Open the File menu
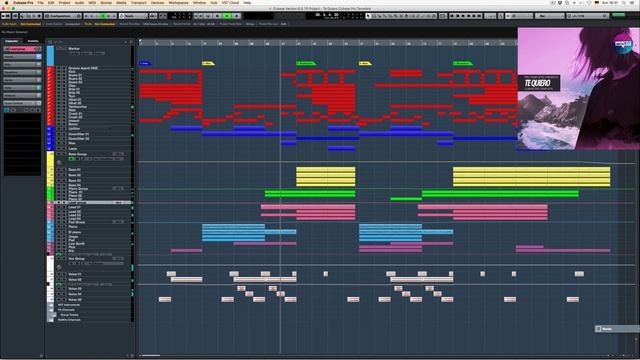 40,2
